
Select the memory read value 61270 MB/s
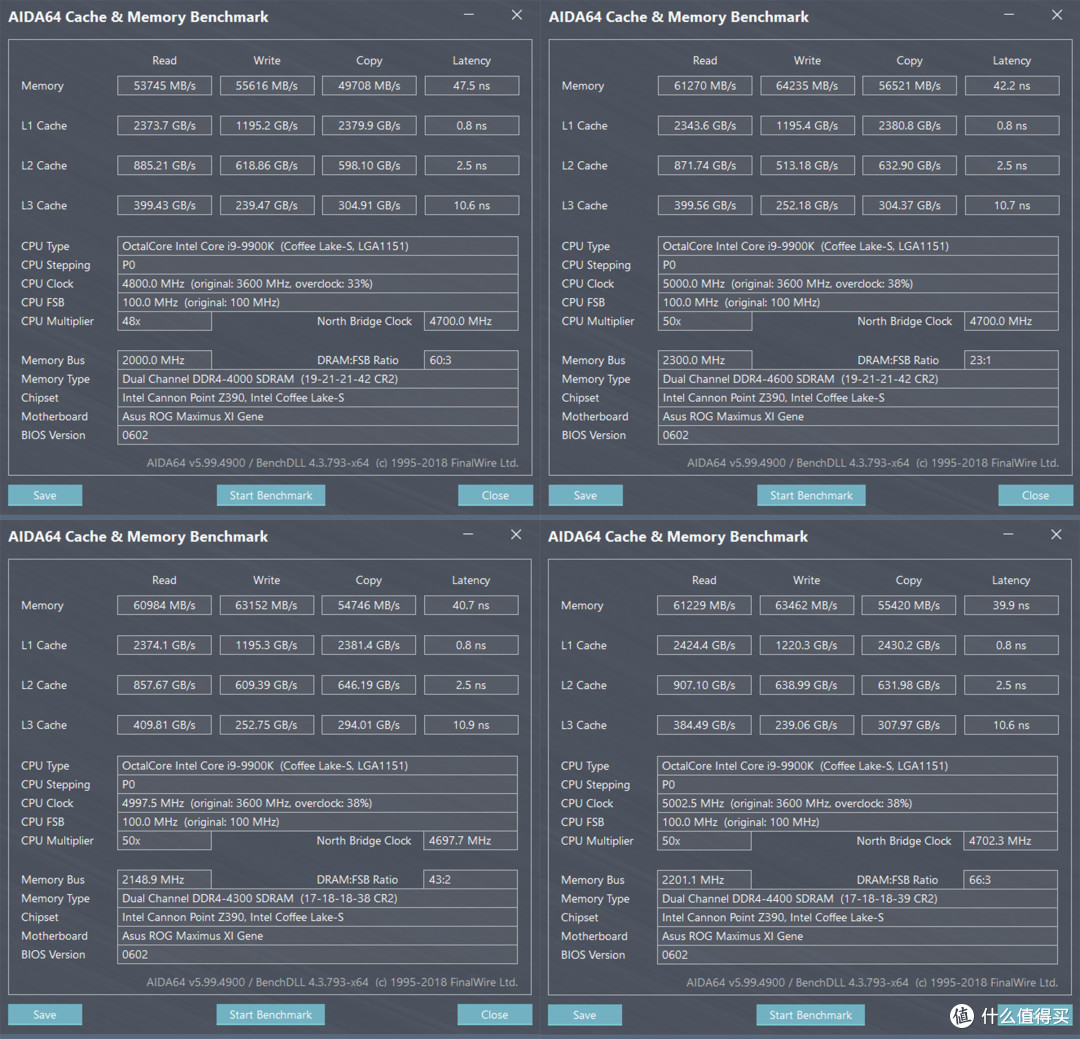click(x=705, y=86)
